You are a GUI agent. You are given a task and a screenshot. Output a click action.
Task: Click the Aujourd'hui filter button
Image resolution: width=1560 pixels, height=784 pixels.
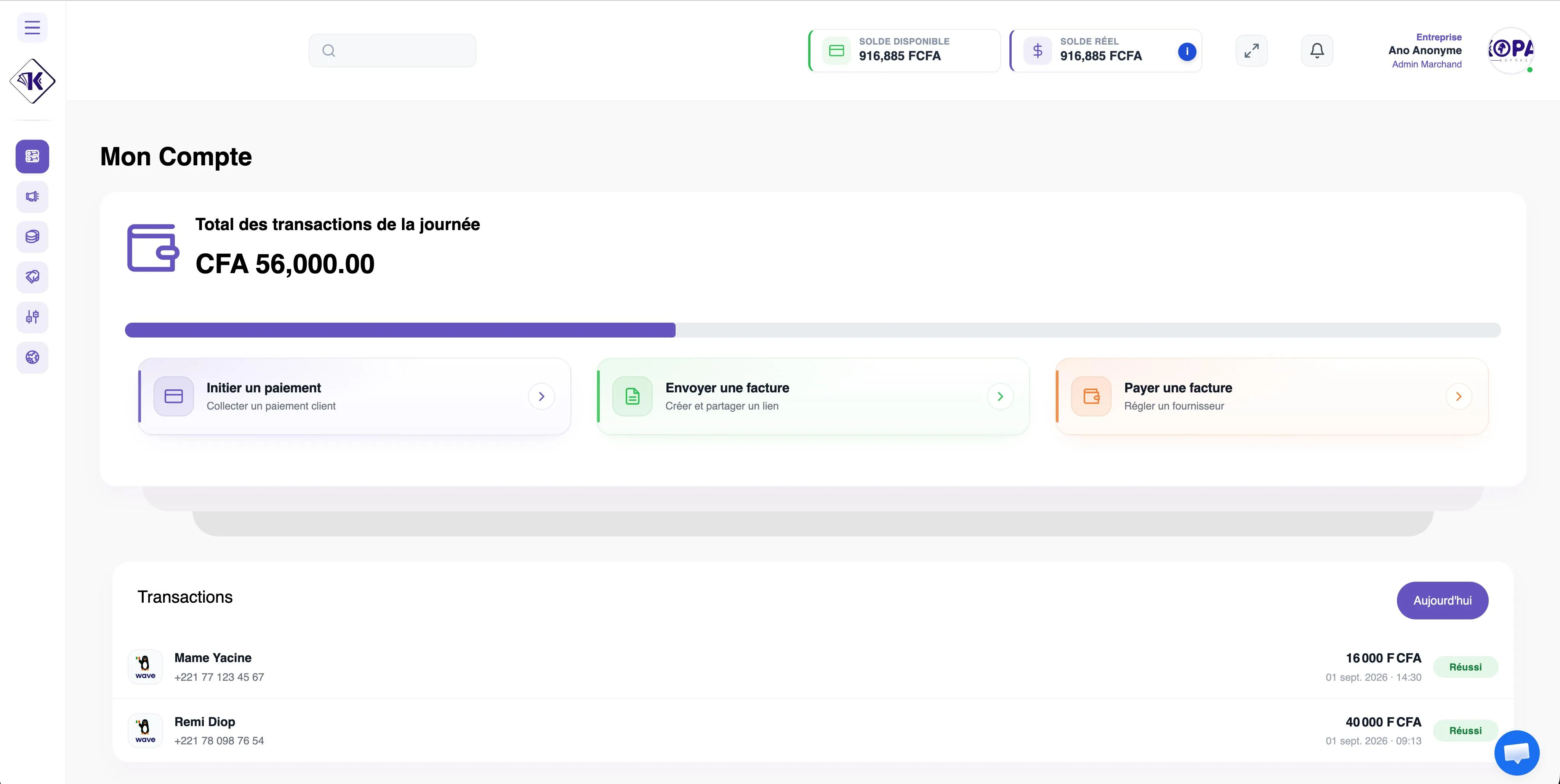[1443, 600]
